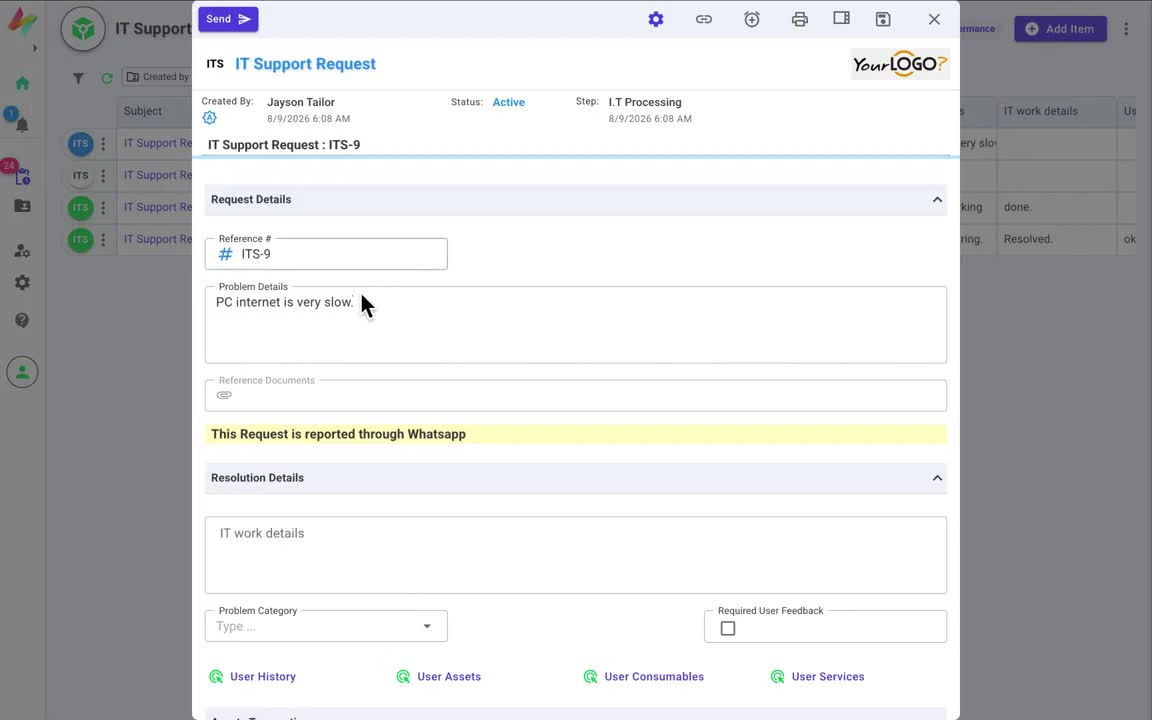
Task: Expand the sidebar with the small arrow
Action: 35,48
